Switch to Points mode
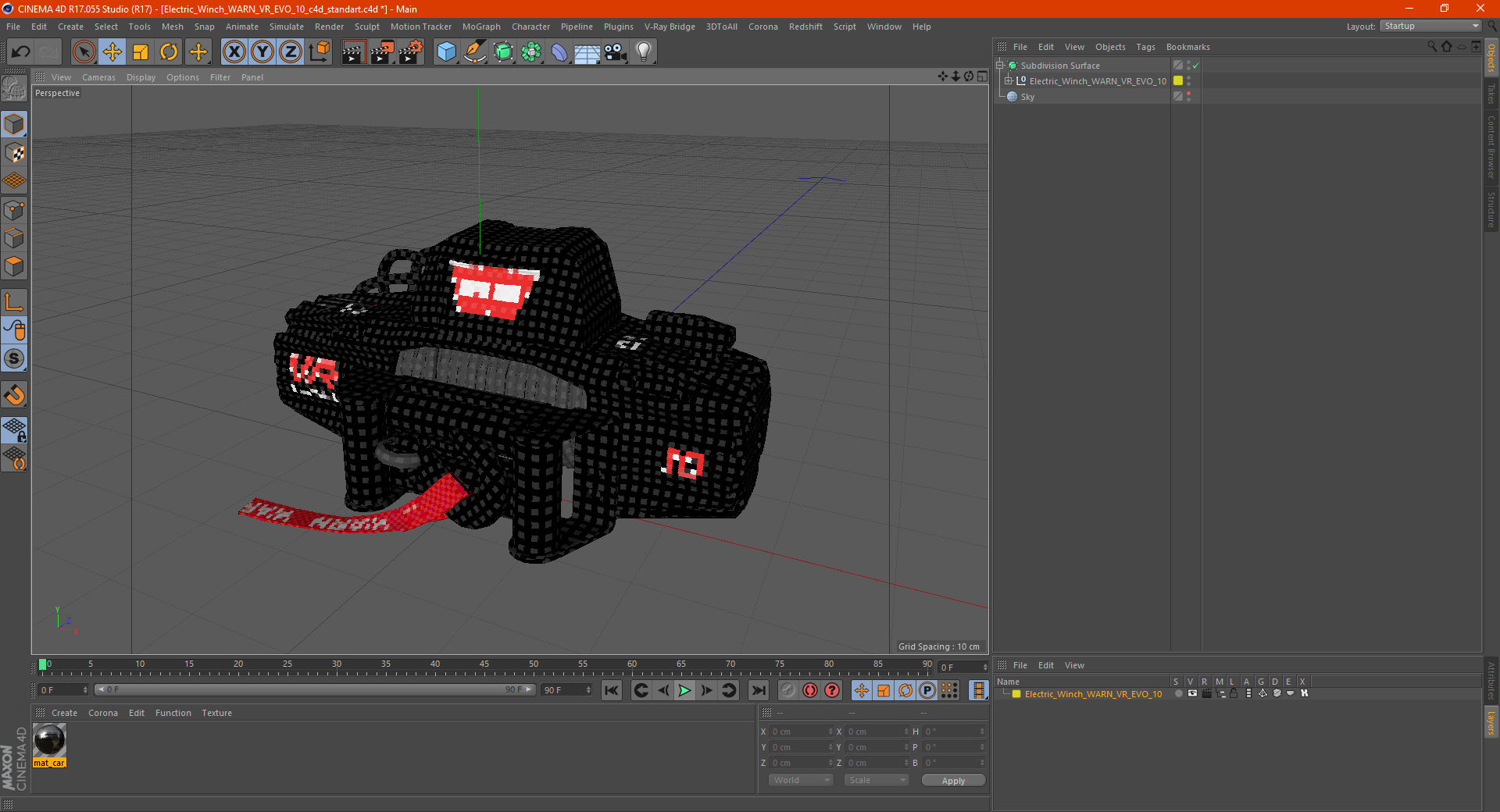 point(14,210)
